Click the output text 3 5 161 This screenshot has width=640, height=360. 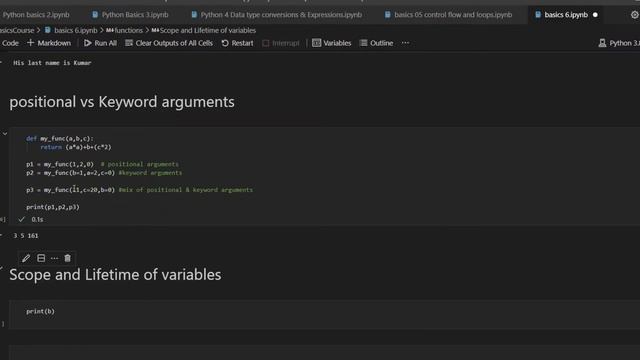click(x=25, y=236)
